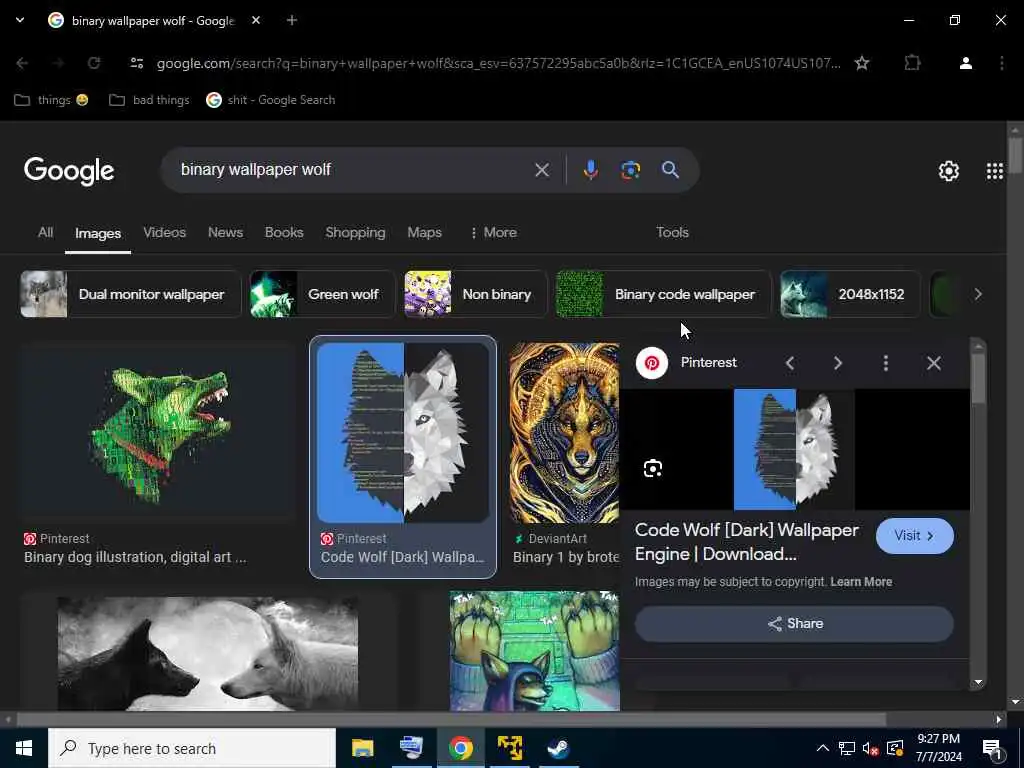Open the Code Wolf Wallpaper Engine title link
Screen dimensions: 1024x768
(746, 542)
